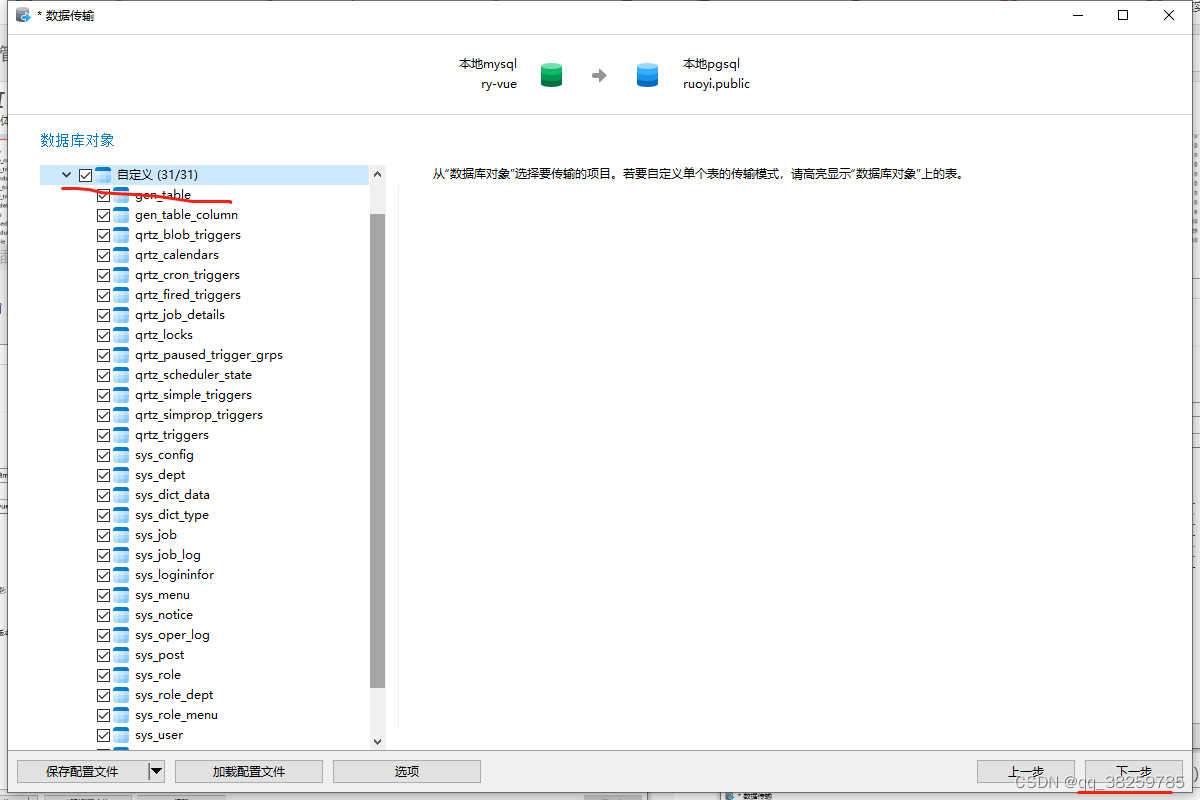Click the green MySQL source database icon

click(x=551, y=75)
